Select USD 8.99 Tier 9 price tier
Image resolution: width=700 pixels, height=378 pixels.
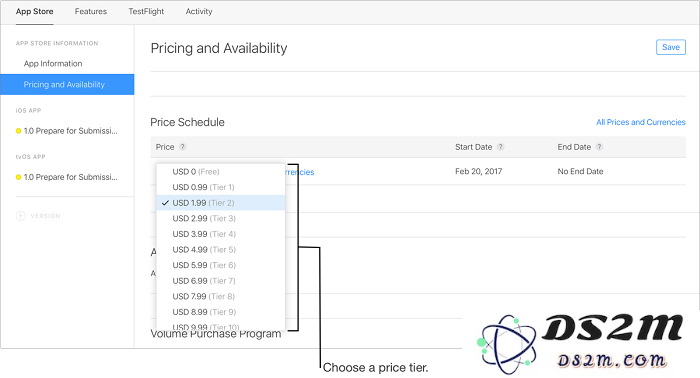point(221,312)
